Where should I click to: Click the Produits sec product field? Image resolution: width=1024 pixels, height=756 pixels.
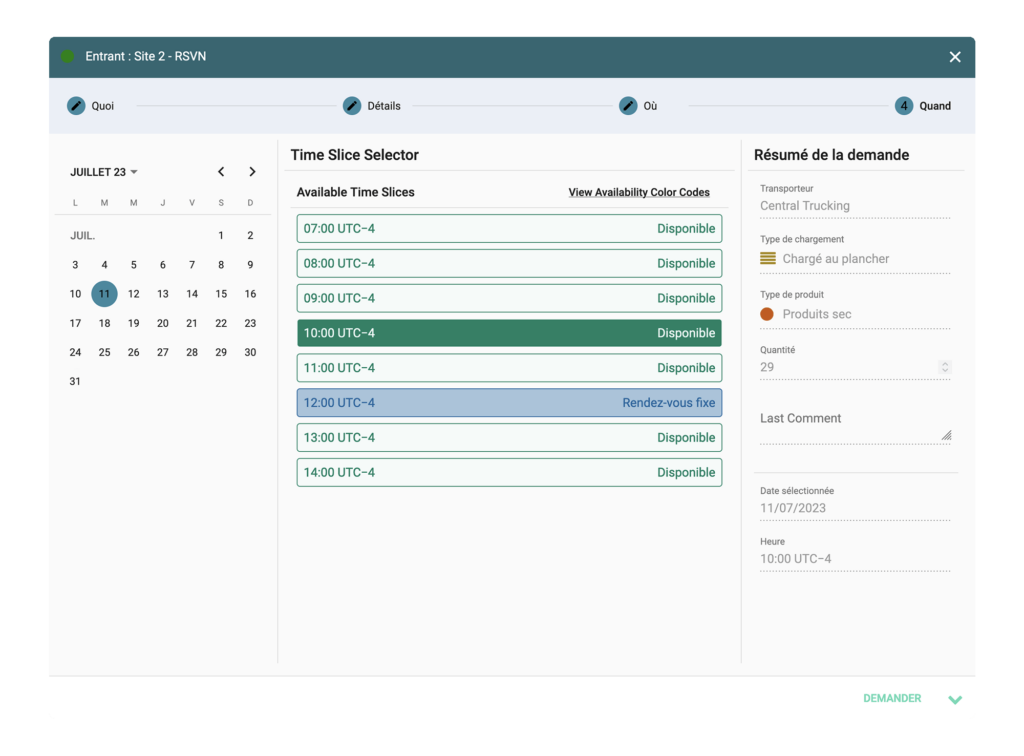tap(855, 314)
